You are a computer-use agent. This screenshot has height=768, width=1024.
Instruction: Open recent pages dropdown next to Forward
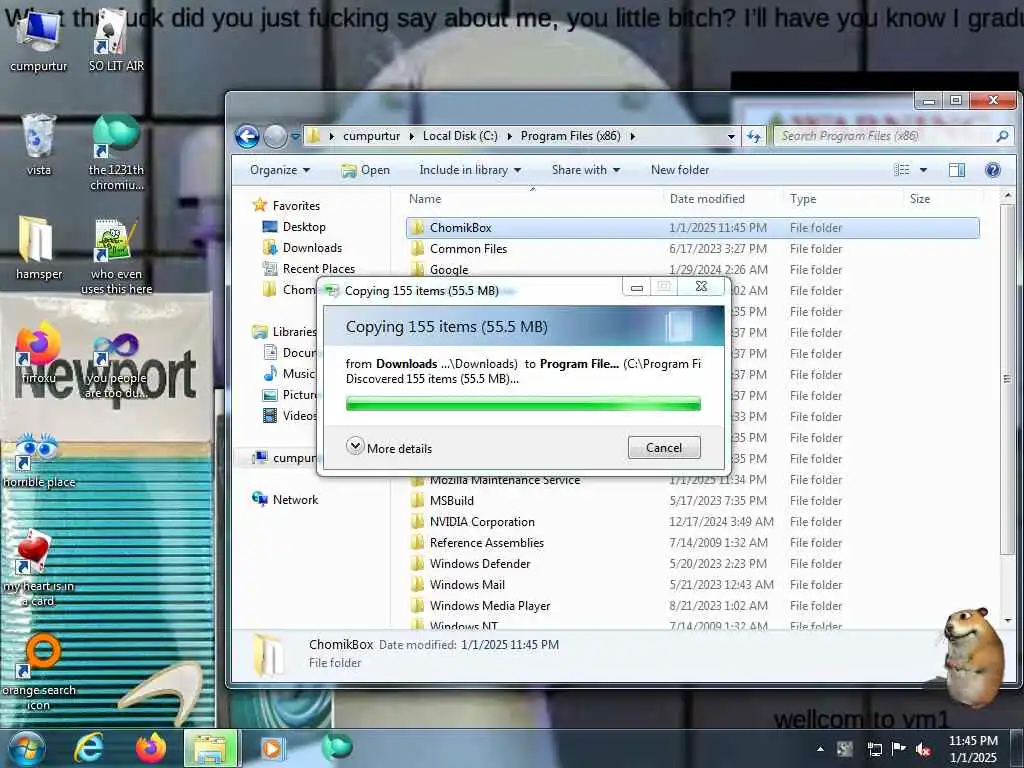295,136
